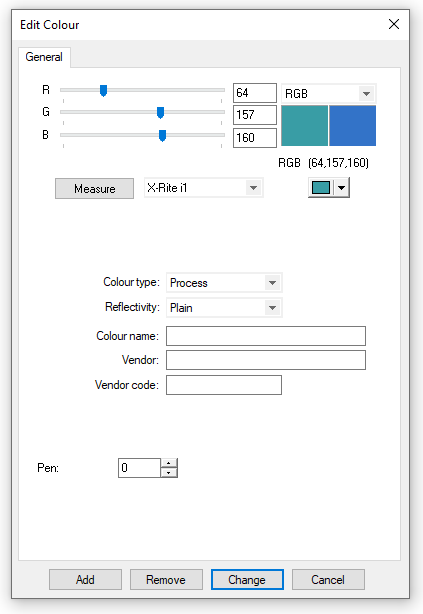The height and width of the screenshot is (614, 423).
Task: Click the teal new colour preview swatch
Action: pyautogui.click(x=304, y=126)
